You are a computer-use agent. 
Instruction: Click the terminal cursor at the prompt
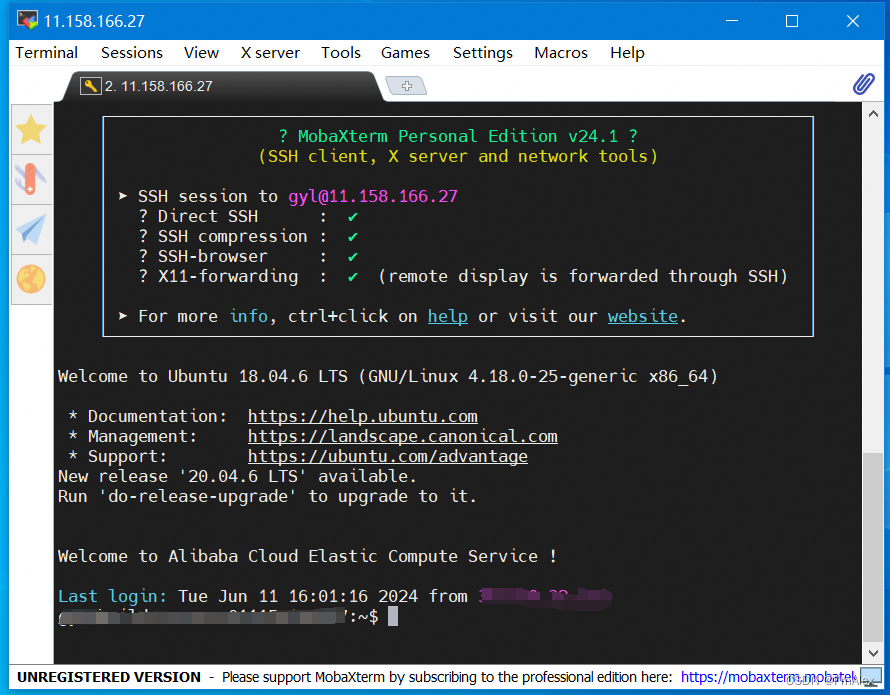(393, 616)
